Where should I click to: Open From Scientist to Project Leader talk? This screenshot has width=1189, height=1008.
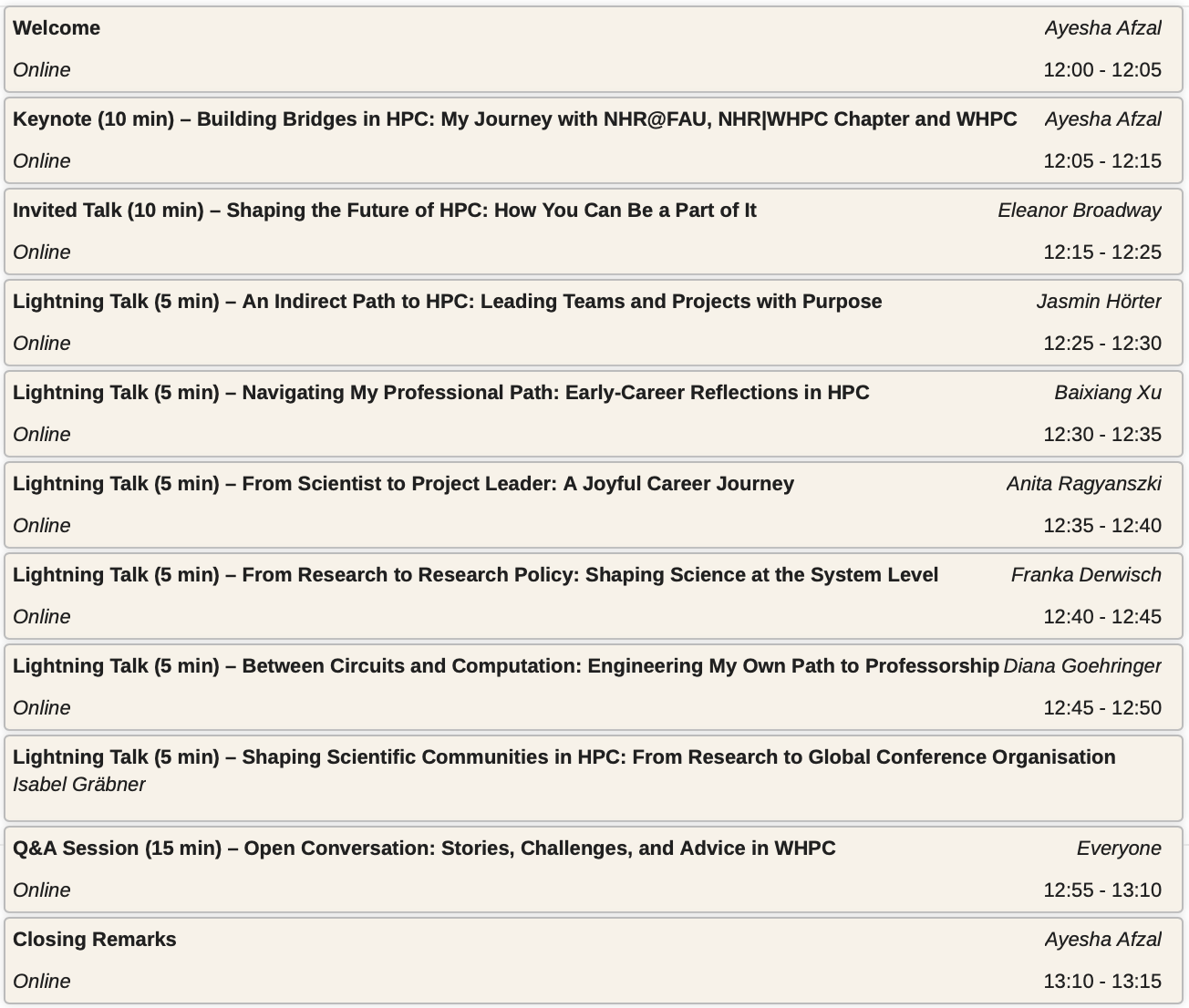(x=403, y=484)
